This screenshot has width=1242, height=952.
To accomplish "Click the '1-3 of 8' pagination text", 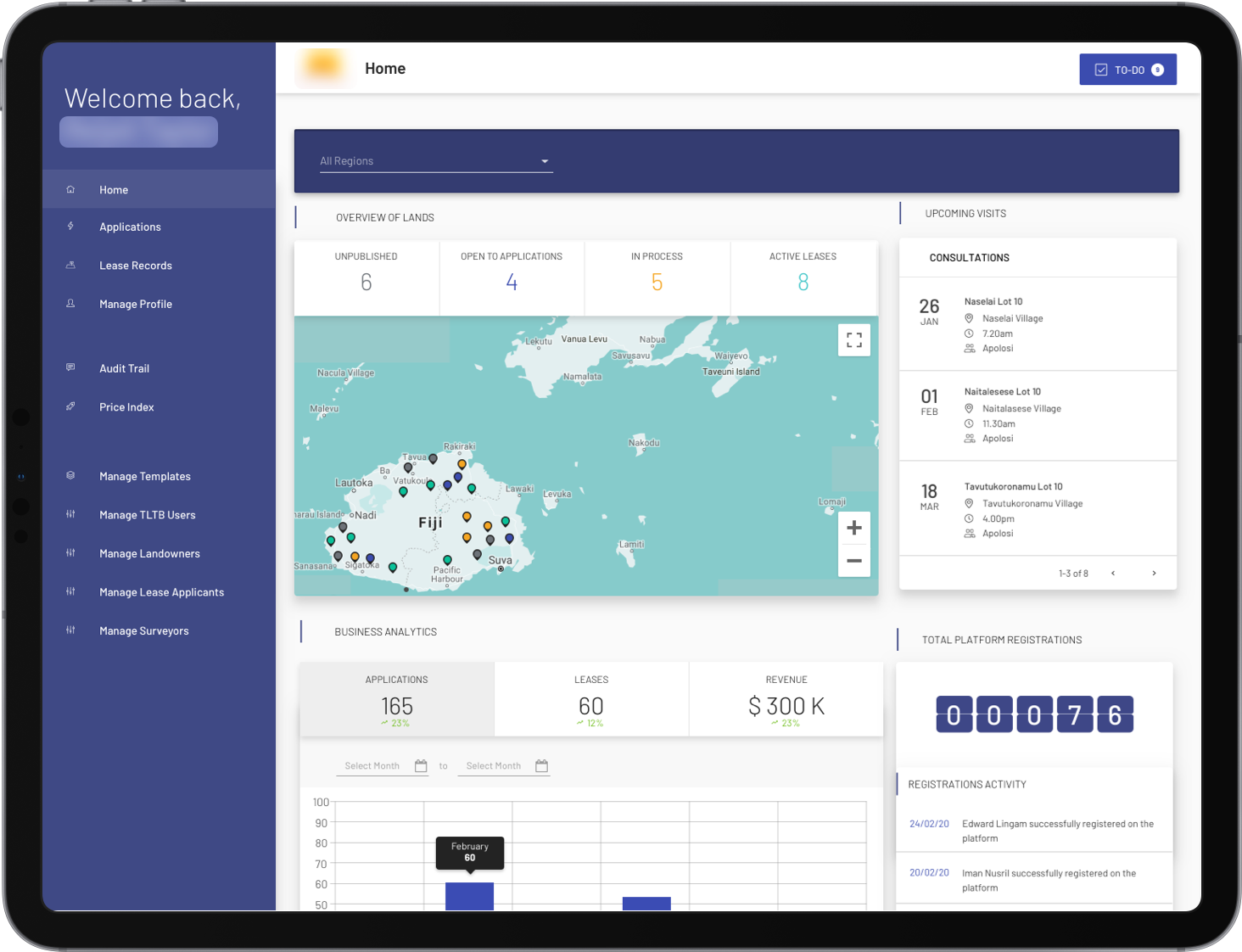I will [1073, 574].
